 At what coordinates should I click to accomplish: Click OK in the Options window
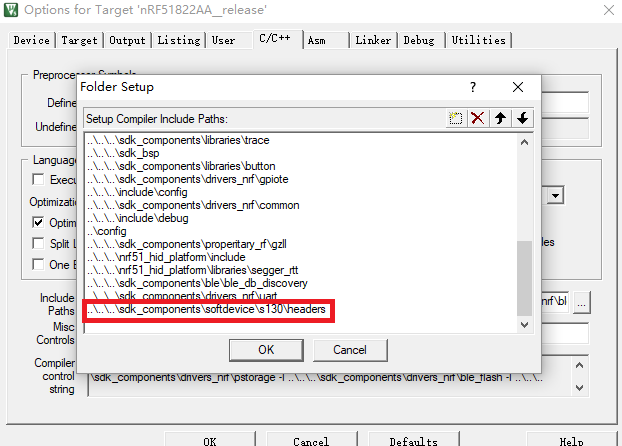210,440
